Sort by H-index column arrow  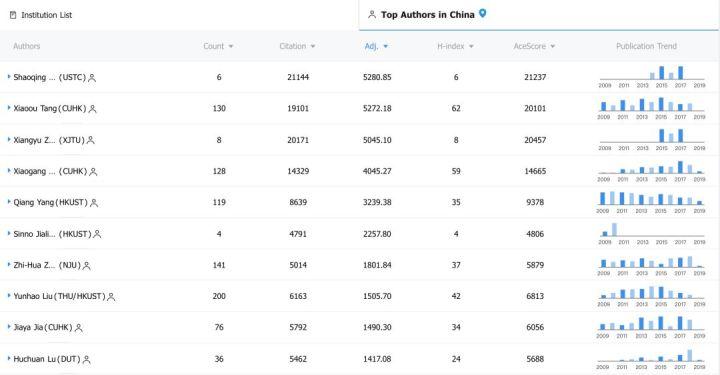click(471, 46)
